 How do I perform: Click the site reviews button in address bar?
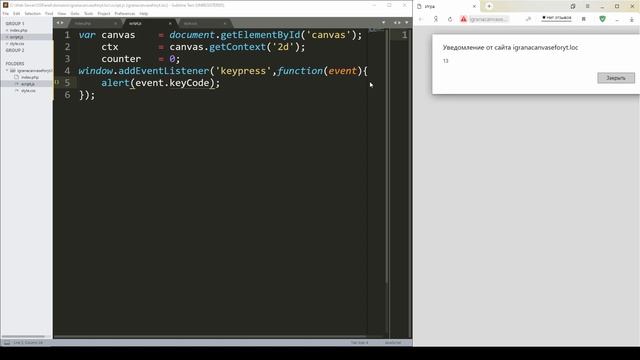557,18
